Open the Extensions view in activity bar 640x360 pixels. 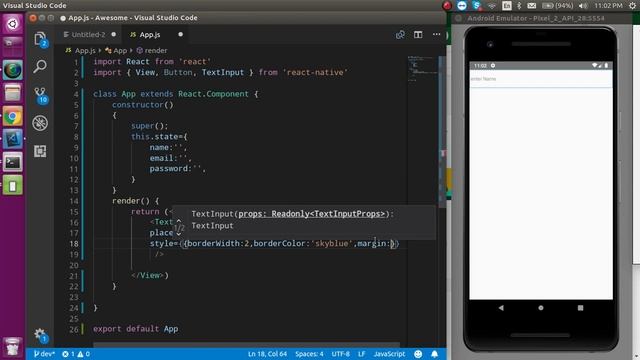pyautogui.click(x=40, y=151)
